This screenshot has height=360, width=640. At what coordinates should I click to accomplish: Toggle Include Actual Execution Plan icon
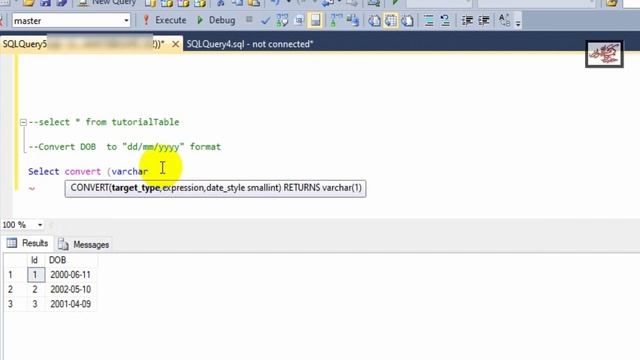pos(336,20)
